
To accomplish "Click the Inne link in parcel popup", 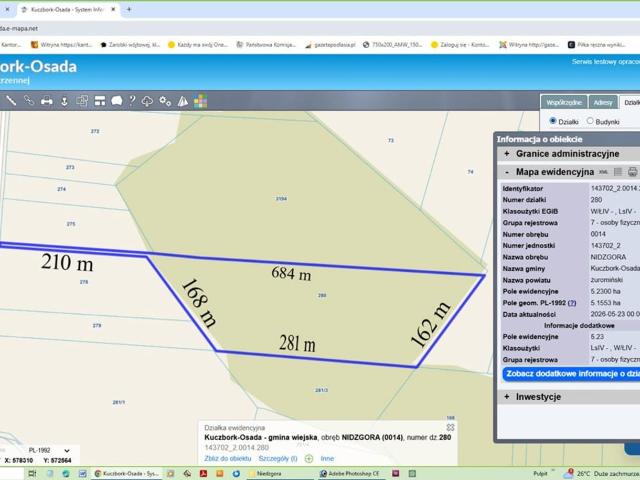I will pyautogui.click(x=327, y=458).
